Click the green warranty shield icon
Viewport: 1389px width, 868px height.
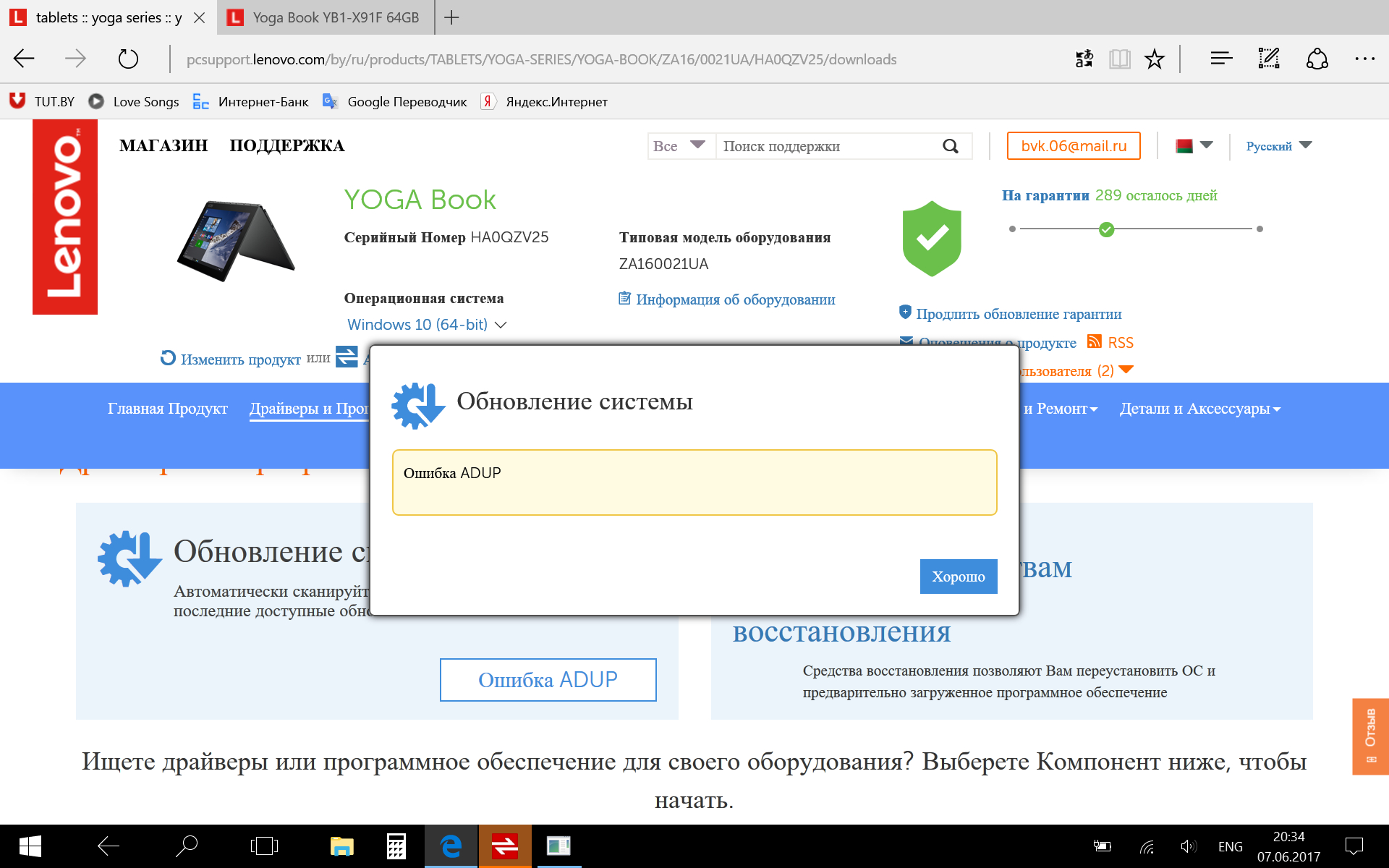pos(932,239)
